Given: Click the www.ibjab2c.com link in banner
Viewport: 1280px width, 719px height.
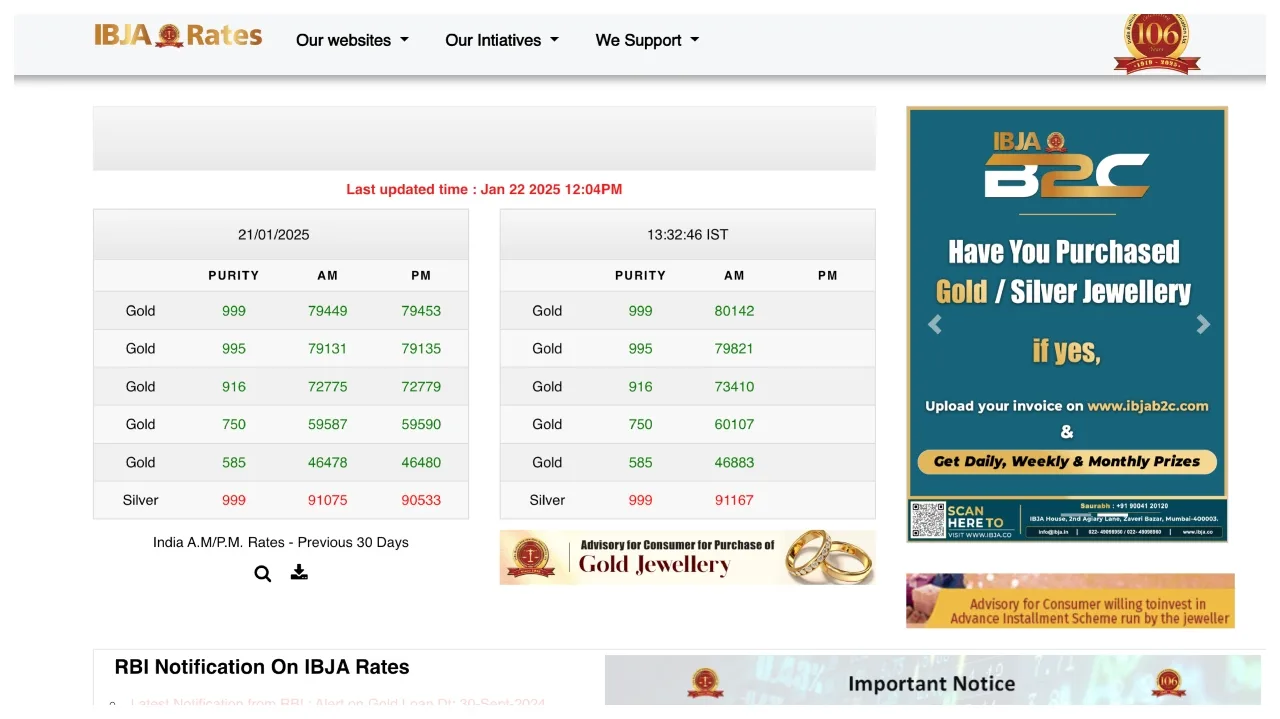Looking at the screenshot, I should pos(1147,406).
